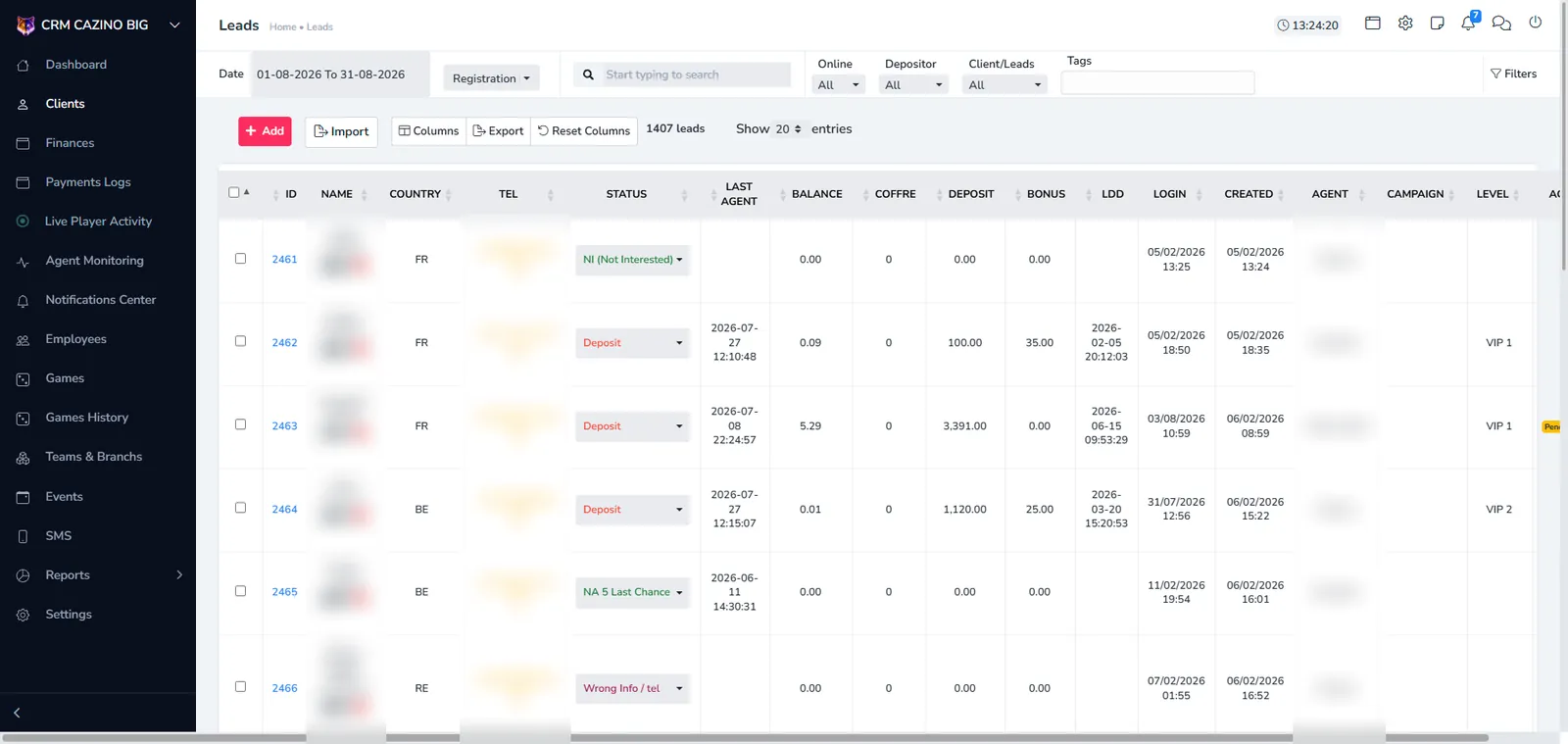Check the box for lead 2465

(x=240, y=591)
